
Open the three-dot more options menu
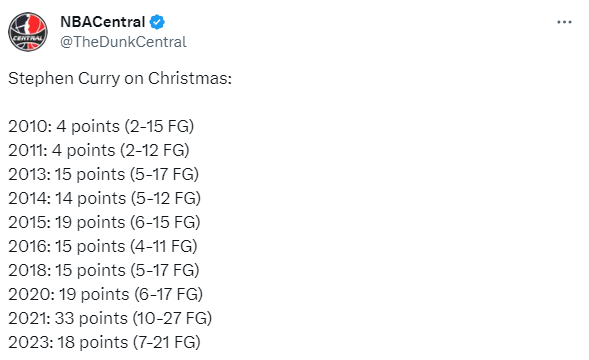pyautogui.click(x=564, y=23)
